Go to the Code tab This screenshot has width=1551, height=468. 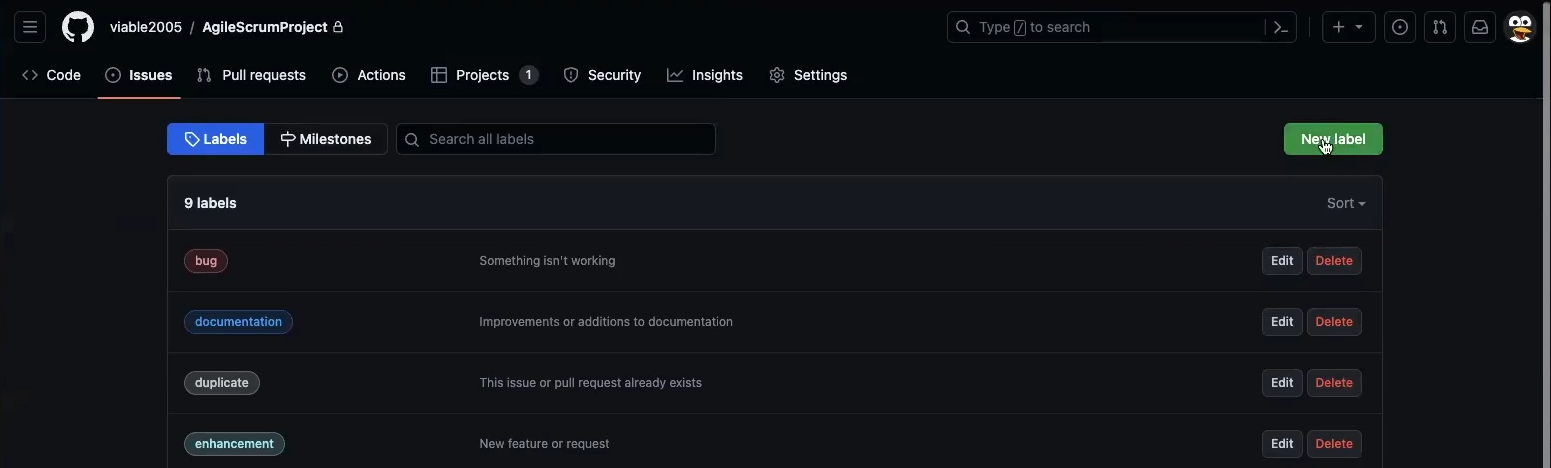tap(52, 75)
